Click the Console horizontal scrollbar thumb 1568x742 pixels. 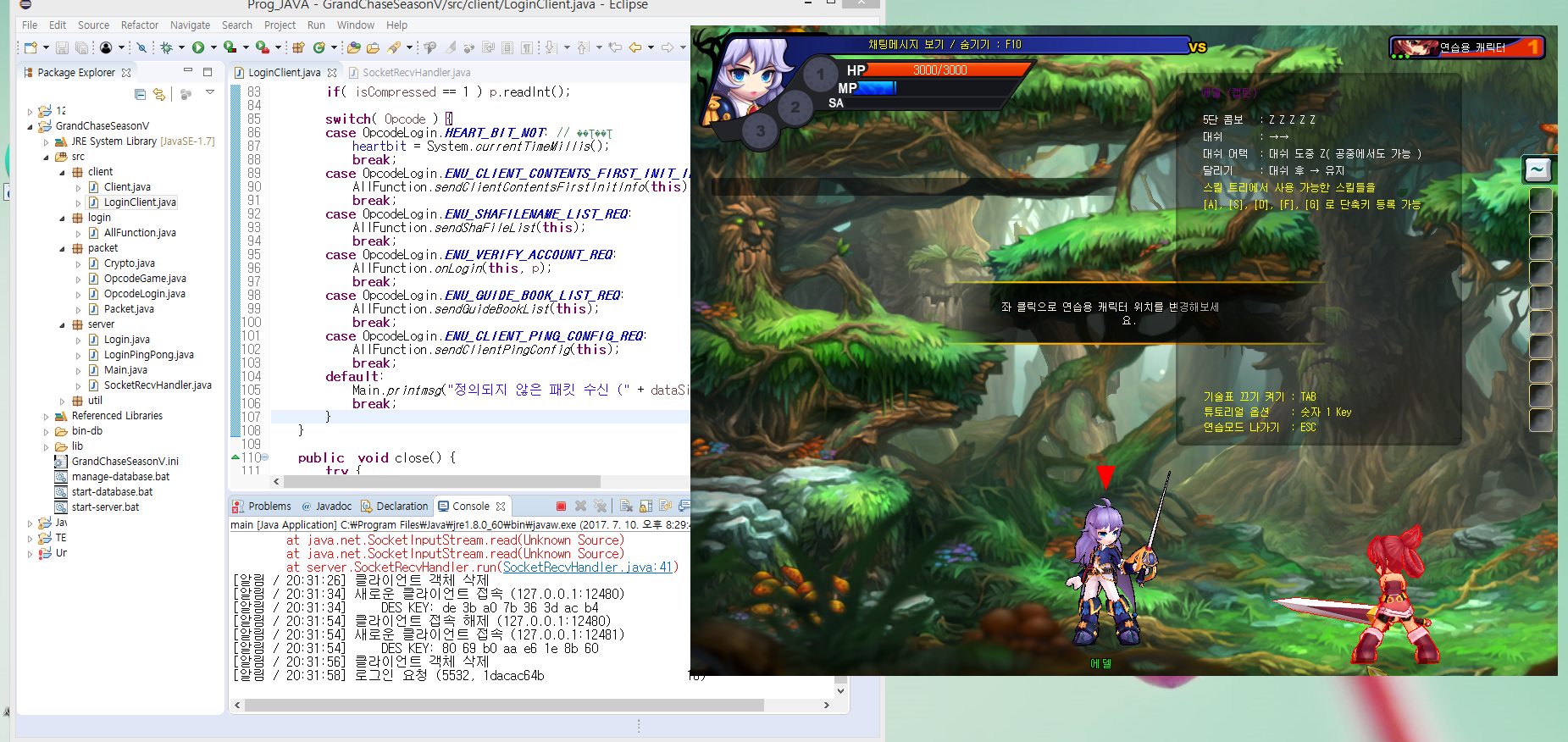coord(504,705)
